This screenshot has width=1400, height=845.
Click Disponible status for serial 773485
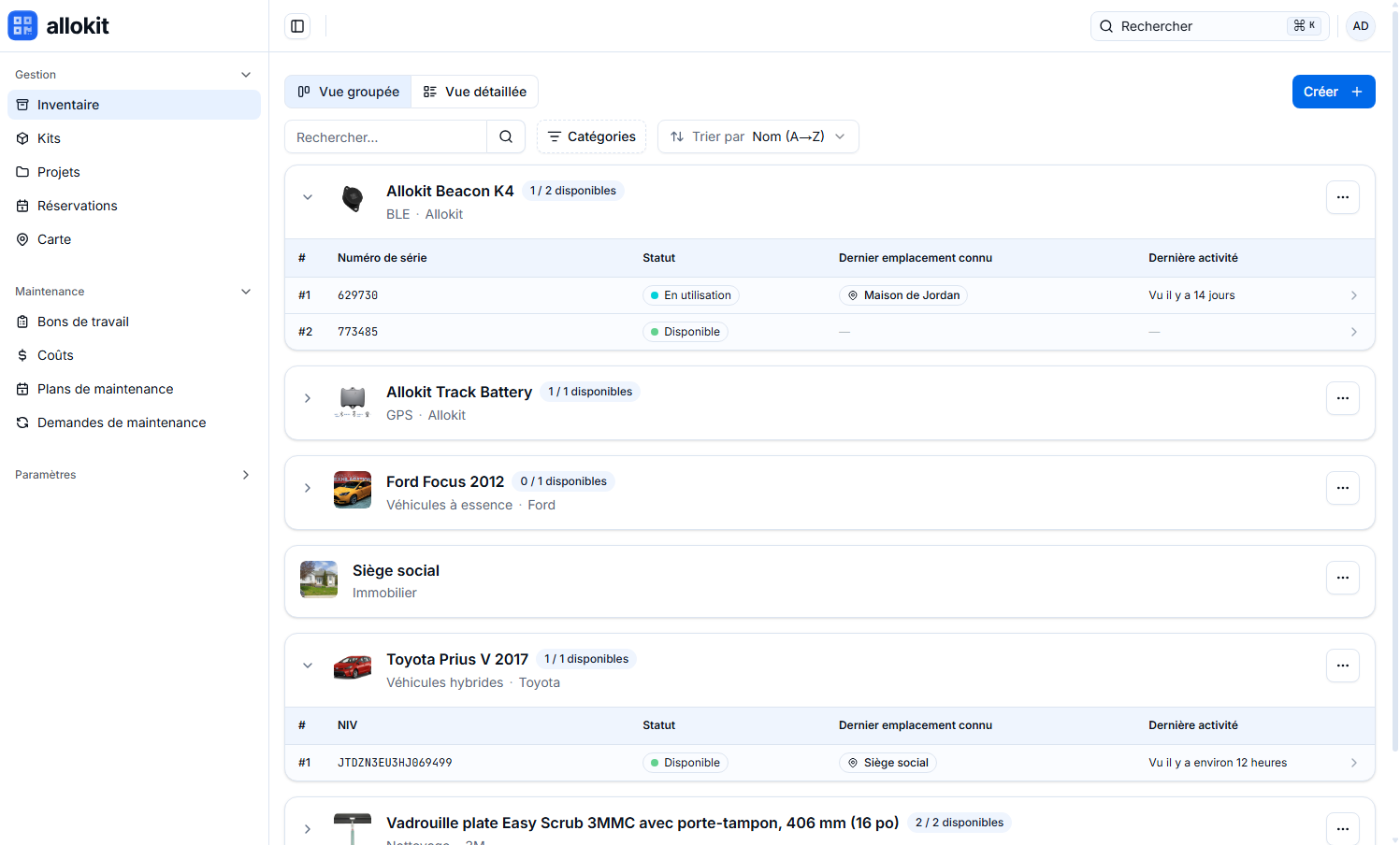click(686, 332)
